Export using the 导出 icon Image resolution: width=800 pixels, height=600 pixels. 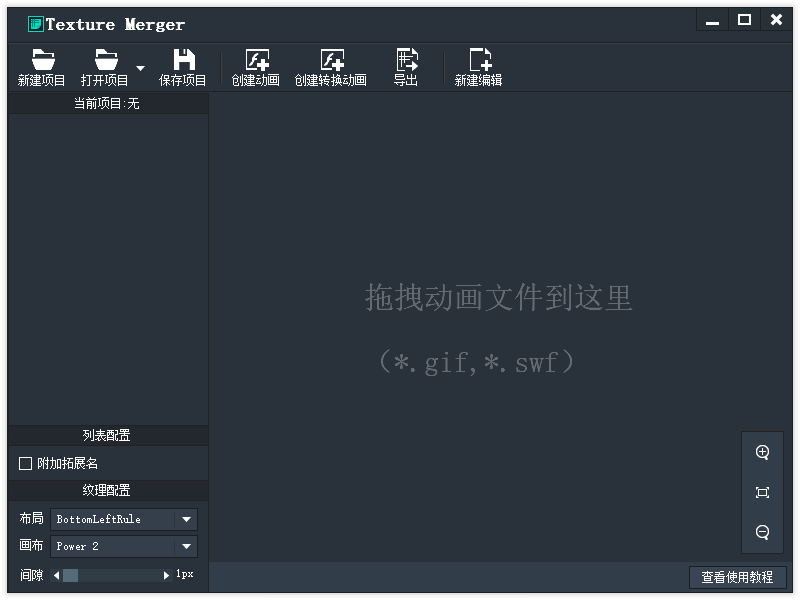pyautogui.click(x=407, y=60)
